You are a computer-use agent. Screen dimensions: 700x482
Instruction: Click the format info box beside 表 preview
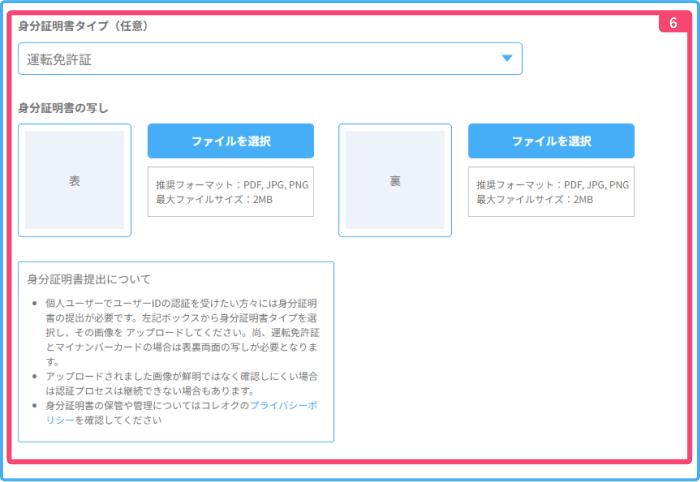(x=231, y=192)
